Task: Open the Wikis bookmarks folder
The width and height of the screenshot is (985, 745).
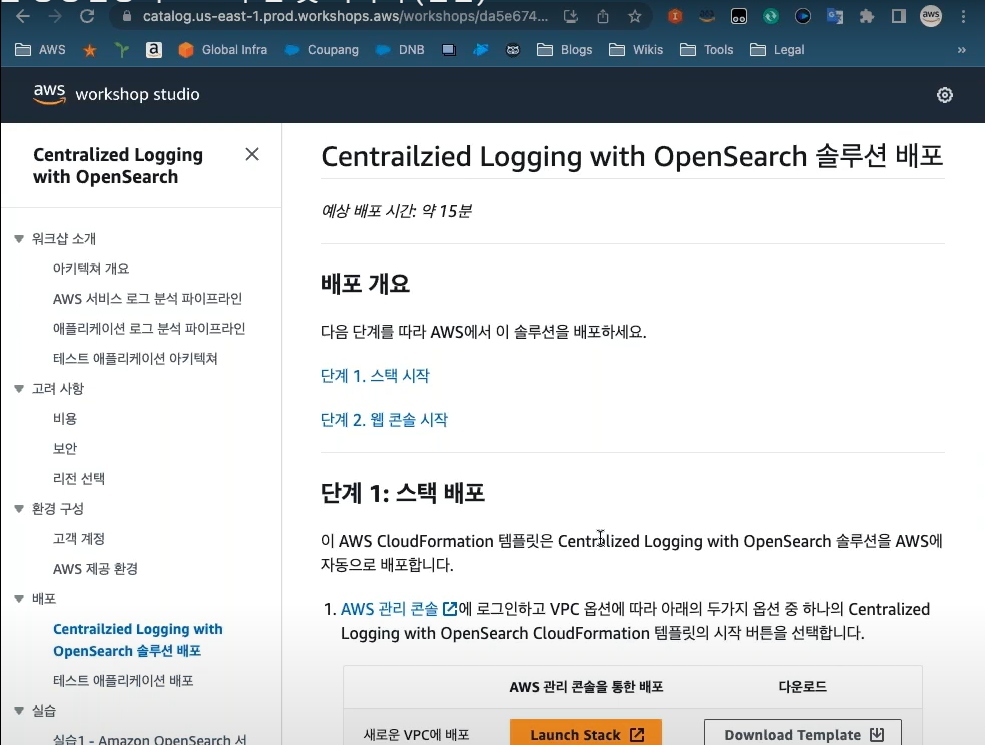Action: (636, 50)
